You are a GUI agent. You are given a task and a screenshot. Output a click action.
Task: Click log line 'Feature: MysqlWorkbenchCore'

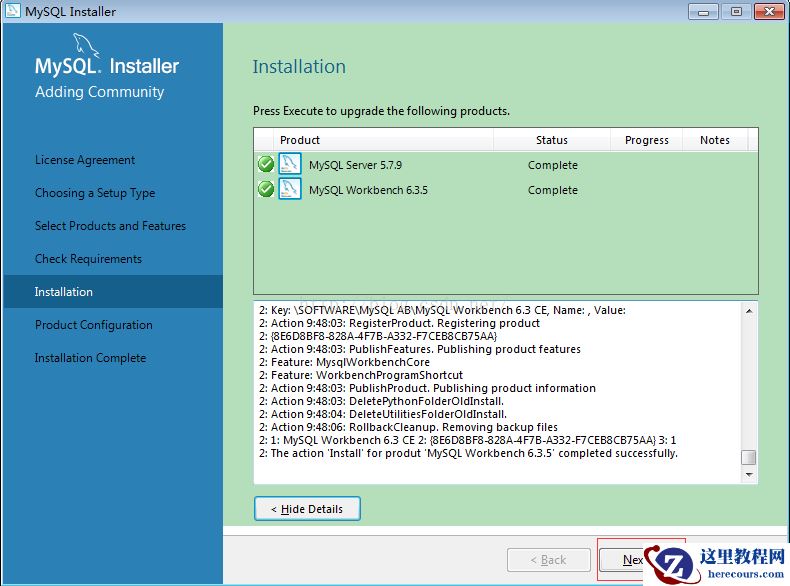[345, 362]
